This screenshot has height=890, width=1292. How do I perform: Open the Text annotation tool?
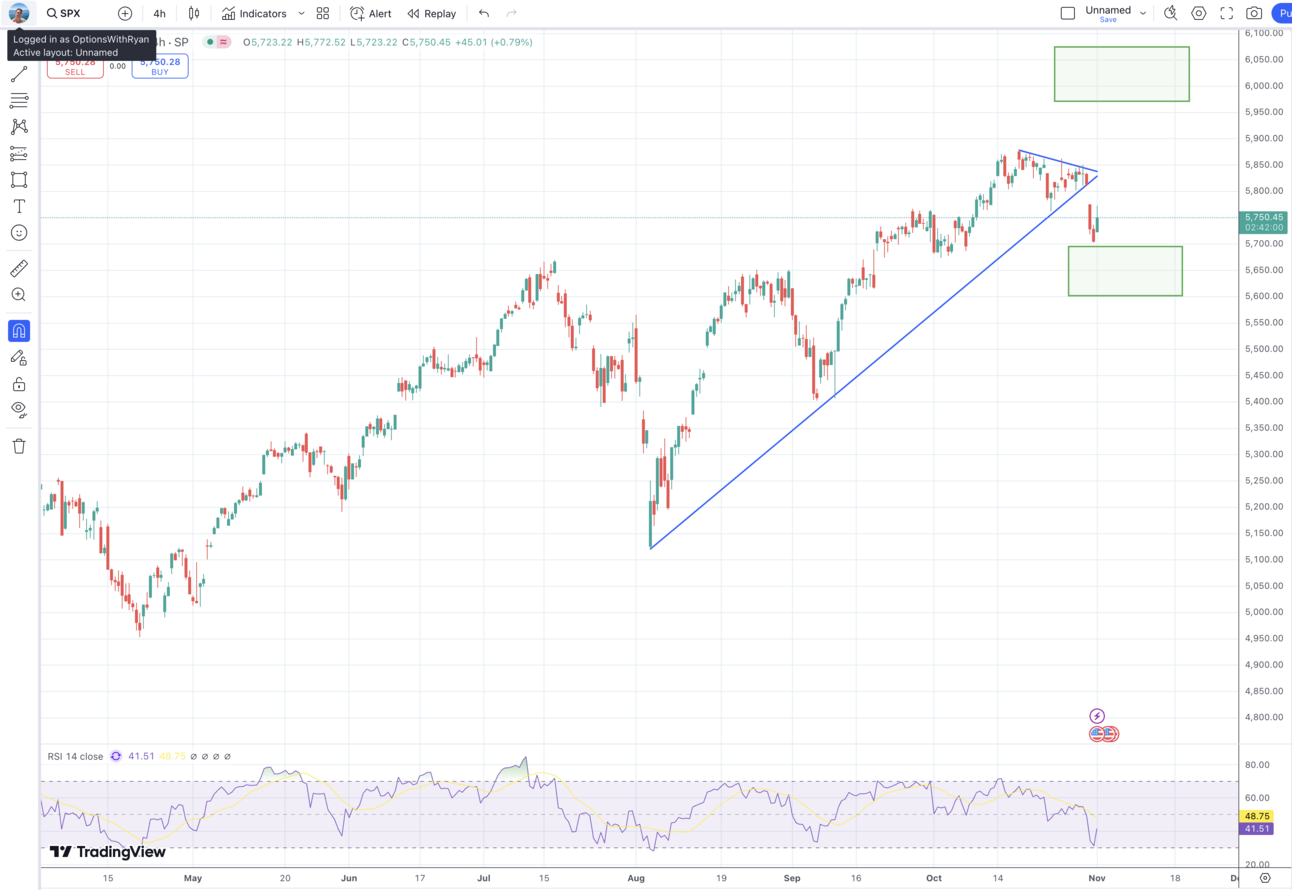tap(18, 206)
